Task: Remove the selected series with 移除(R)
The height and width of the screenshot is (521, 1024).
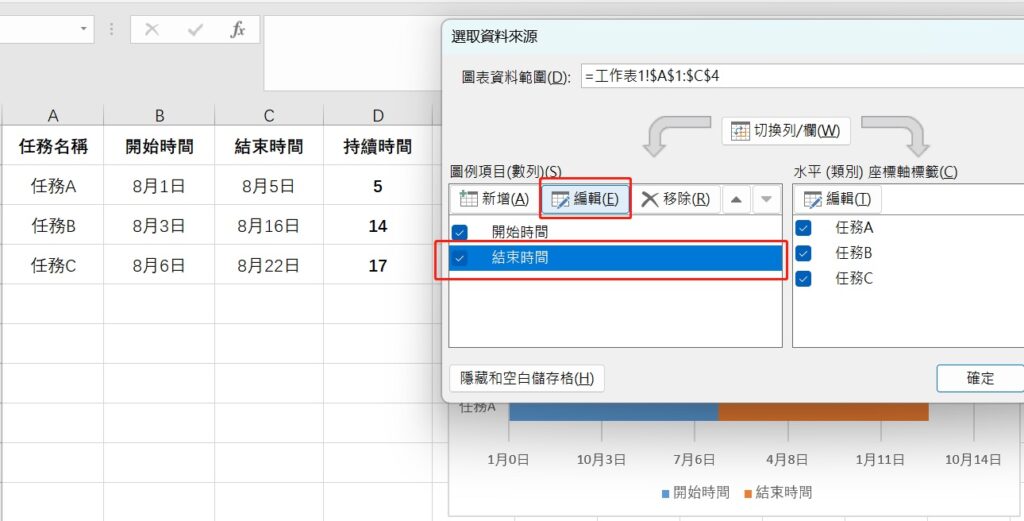Action: (x=675, y=199)
